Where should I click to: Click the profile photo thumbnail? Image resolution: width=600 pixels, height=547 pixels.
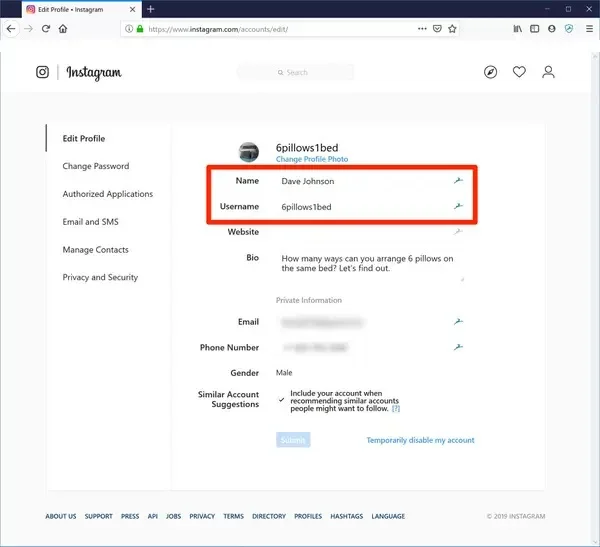click(249, 152)
